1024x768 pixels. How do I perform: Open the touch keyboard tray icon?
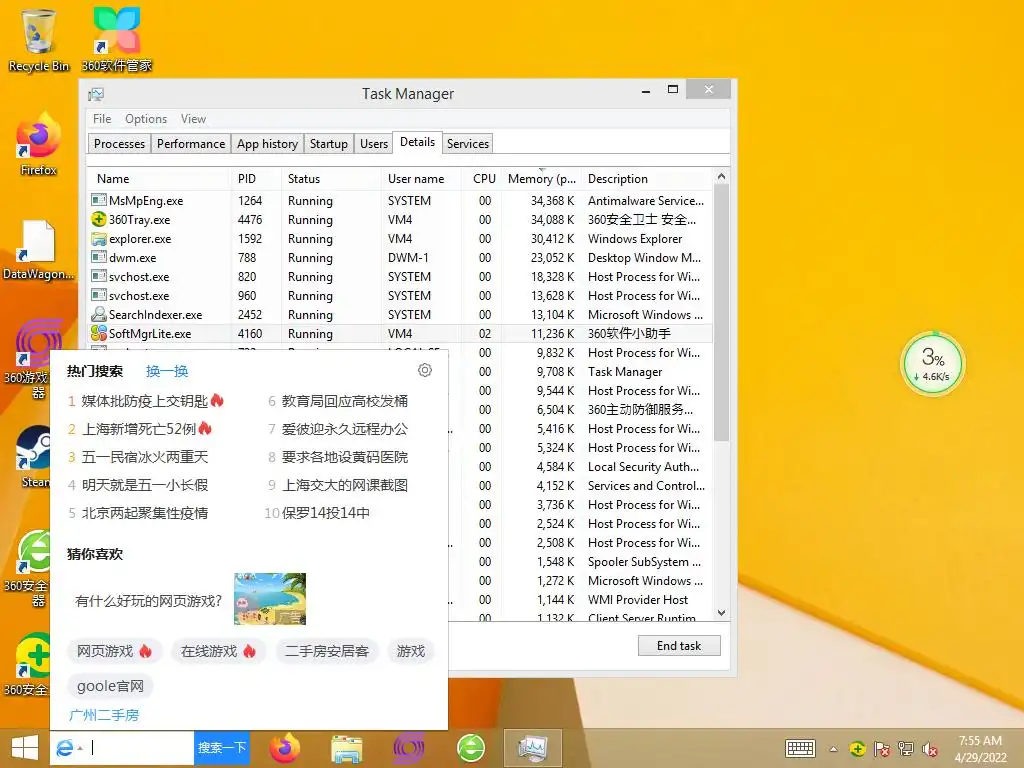[800, 749]
